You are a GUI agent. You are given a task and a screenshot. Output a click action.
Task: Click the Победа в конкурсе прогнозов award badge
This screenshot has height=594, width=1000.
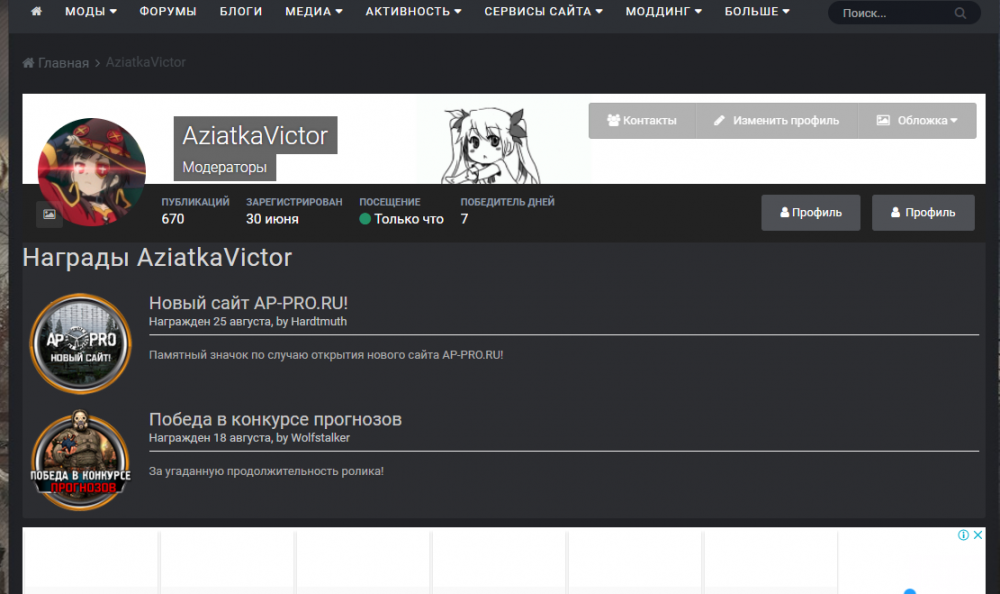tap(80, 462)
